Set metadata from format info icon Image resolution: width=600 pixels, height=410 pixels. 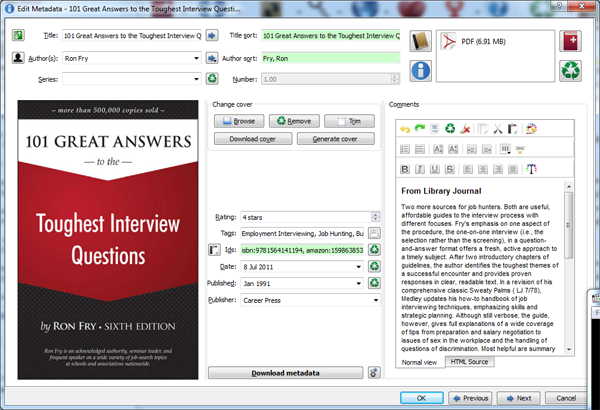tap(421, 71)
